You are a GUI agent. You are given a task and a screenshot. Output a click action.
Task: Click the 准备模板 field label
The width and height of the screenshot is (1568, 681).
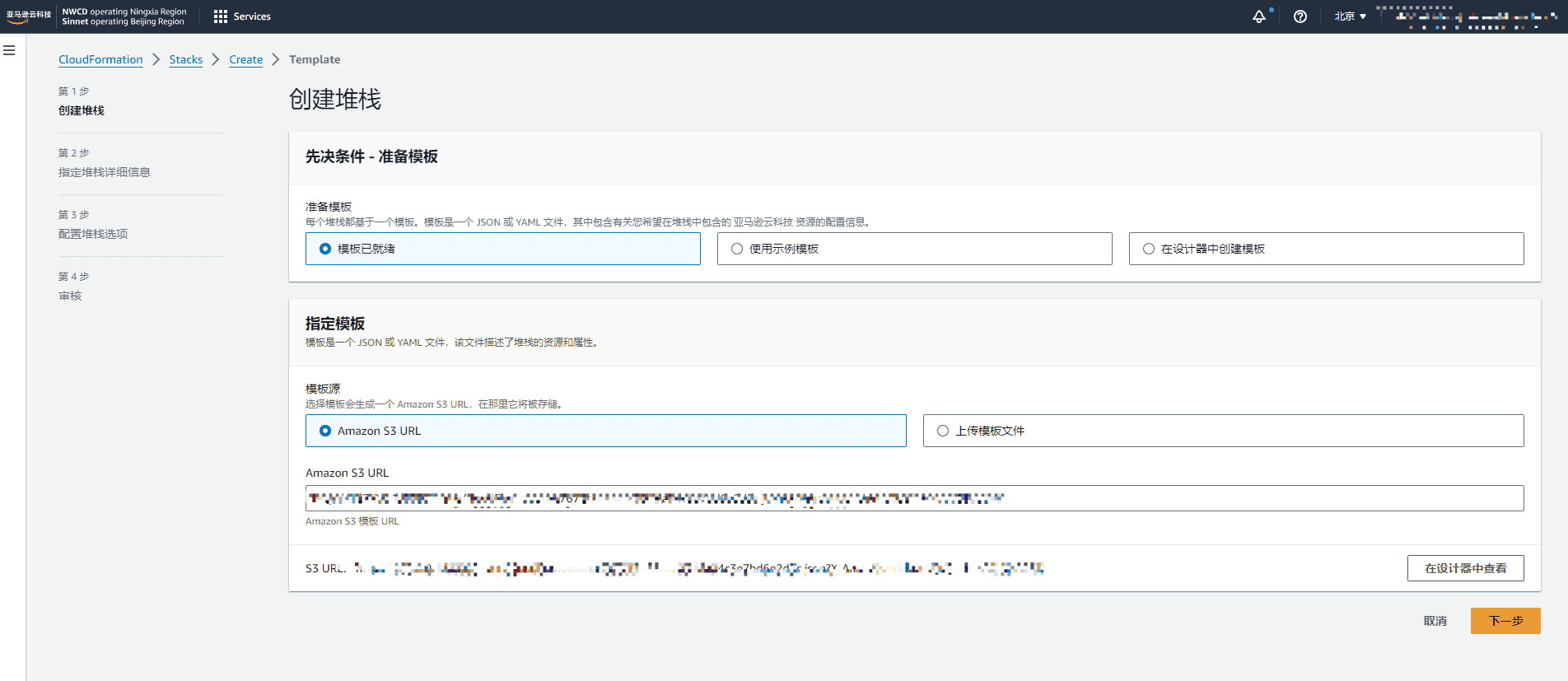[x=329, y=207]
